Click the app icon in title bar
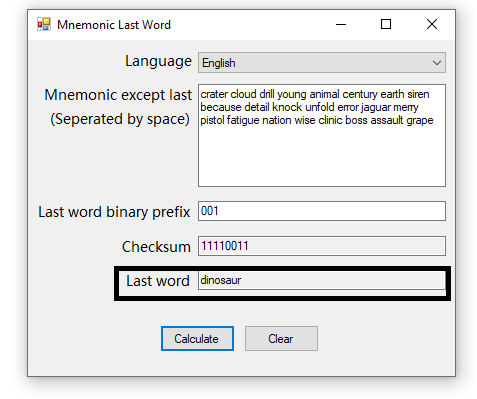Image resolution: width=477 pixels, height=399 pixels. [x=44, y=24]
